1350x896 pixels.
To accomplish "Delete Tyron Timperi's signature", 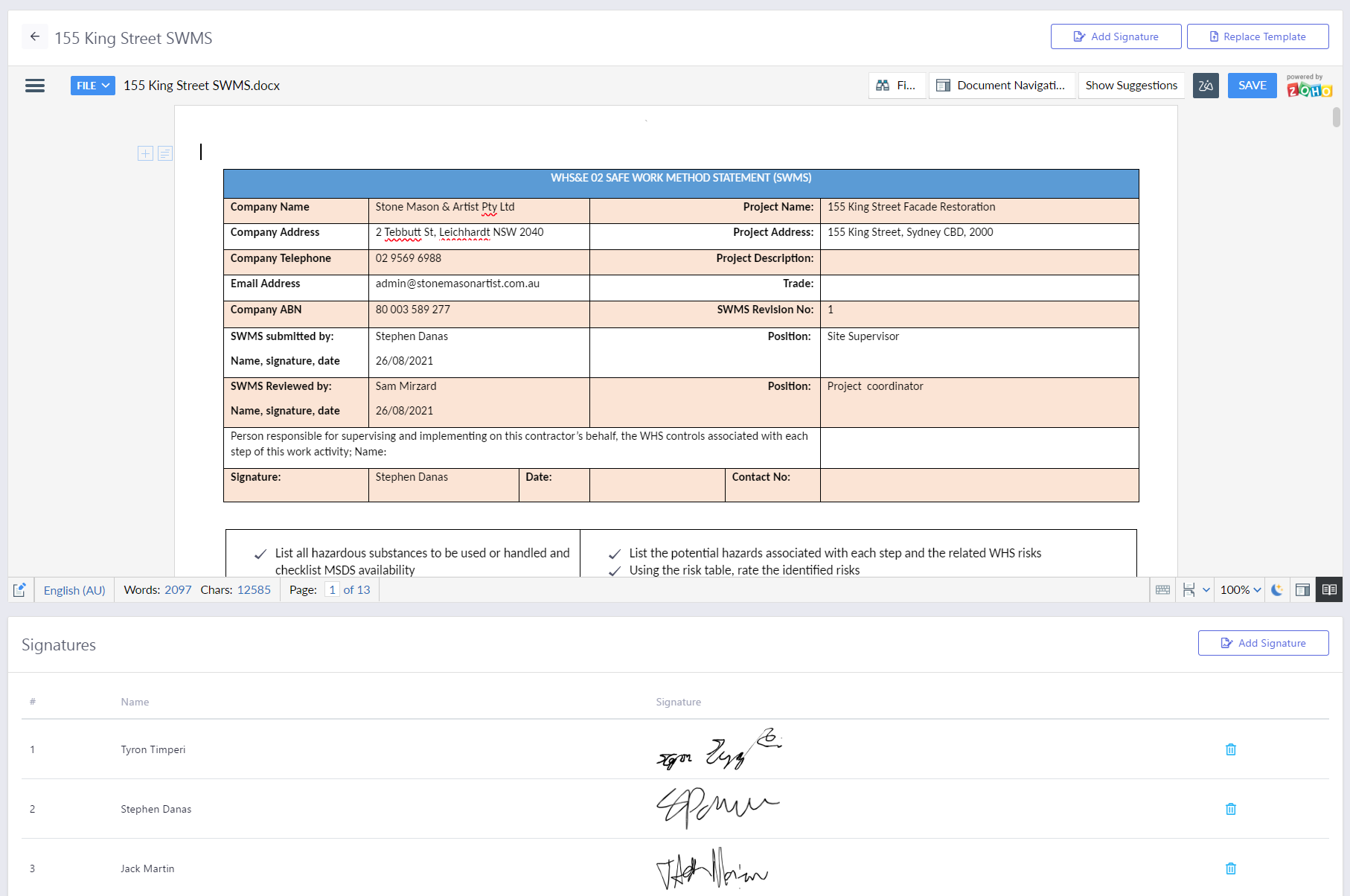I will [1231, 749].
